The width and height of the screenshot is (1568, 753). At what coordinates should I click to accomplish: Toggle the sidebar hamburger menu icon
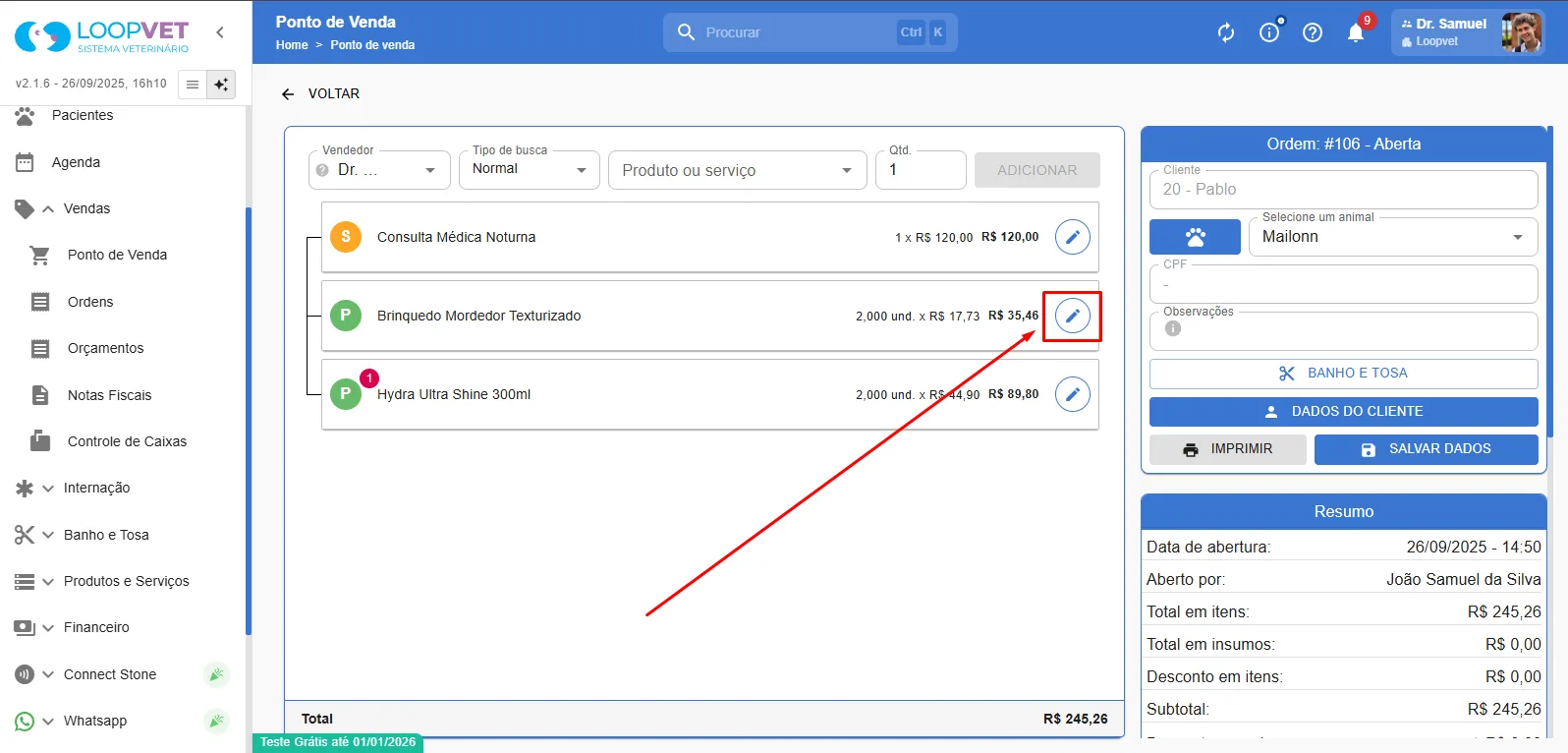coord(193,85)
